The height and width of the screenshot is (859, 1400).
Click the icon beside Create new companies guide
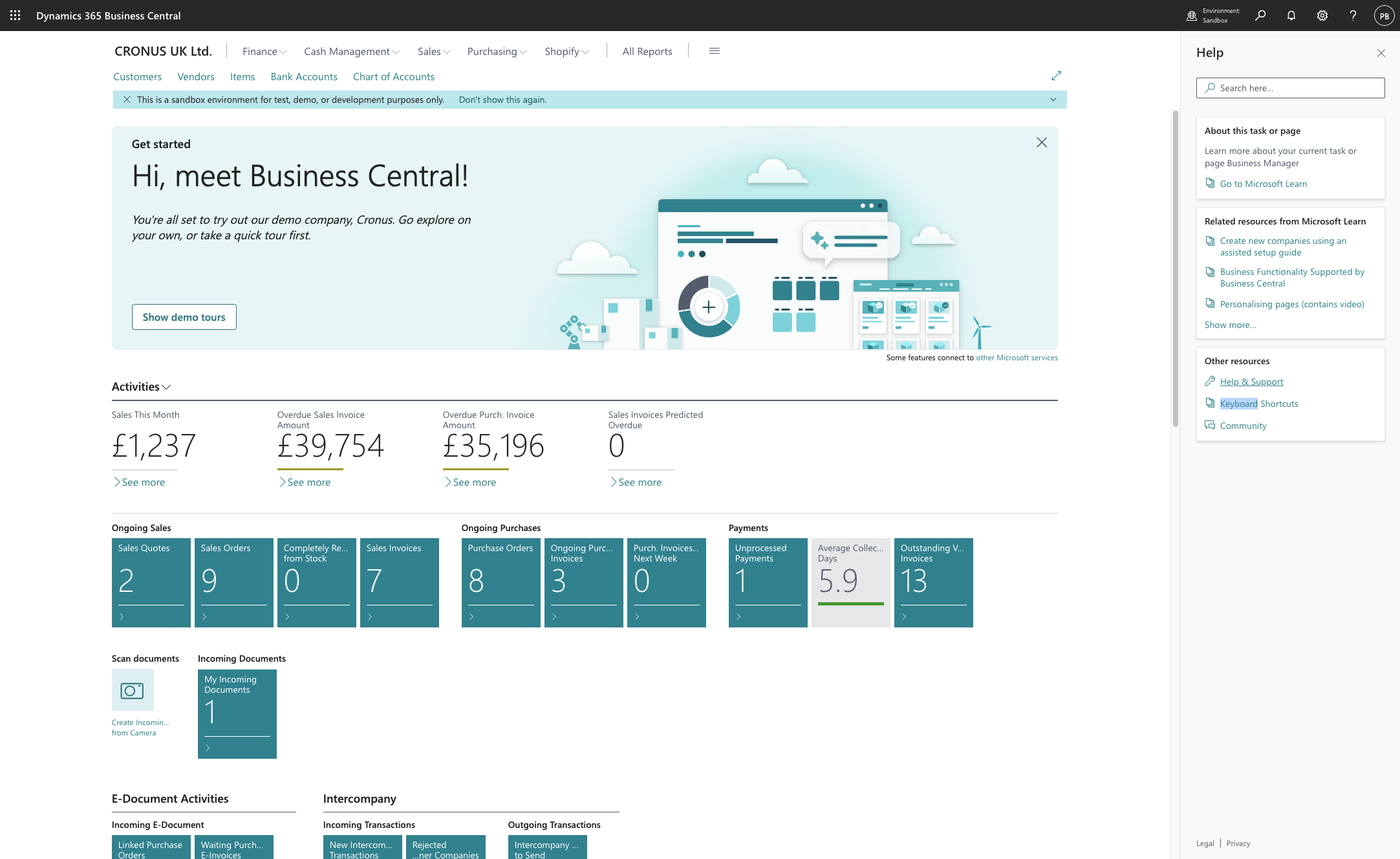click(1210, 241)
